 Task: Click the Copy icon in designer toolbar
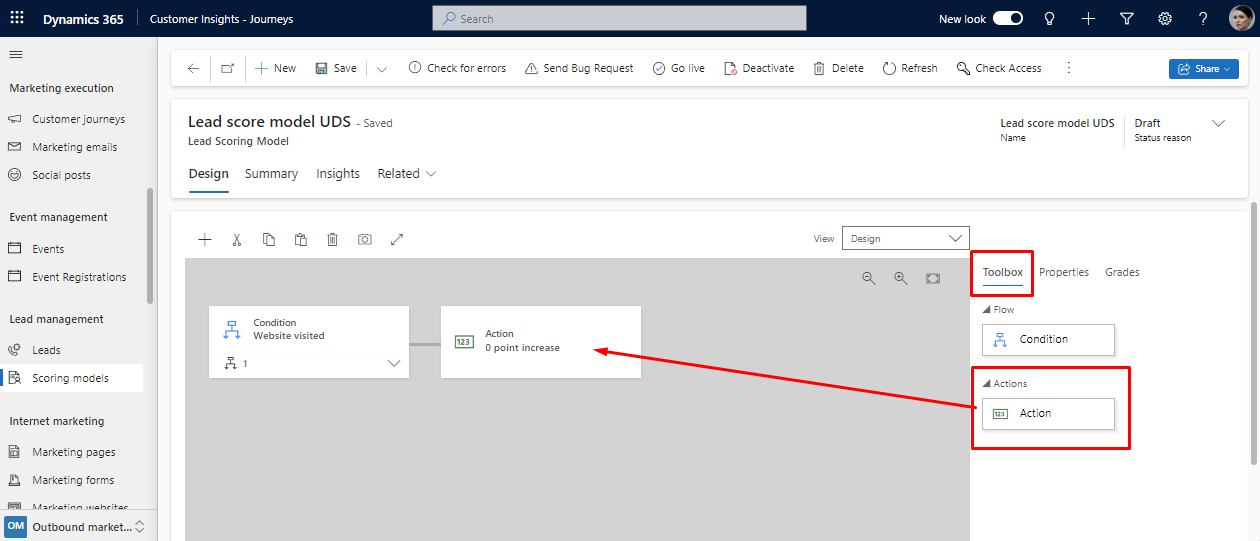pos(269,240)
